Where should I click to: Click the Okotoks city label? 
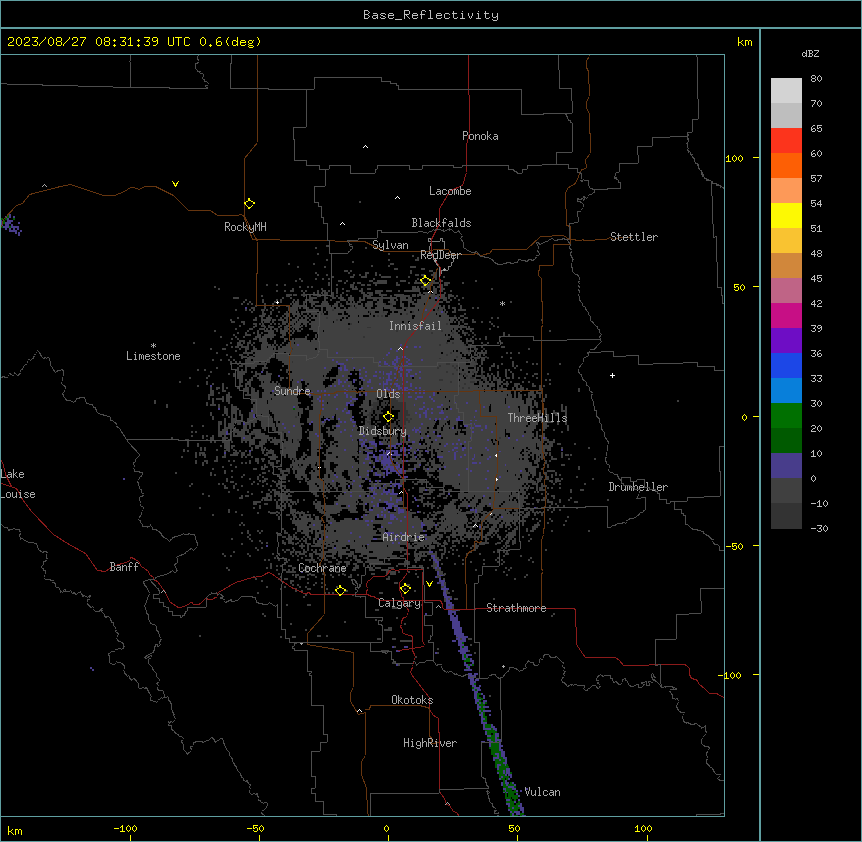(x=412, y=700)
